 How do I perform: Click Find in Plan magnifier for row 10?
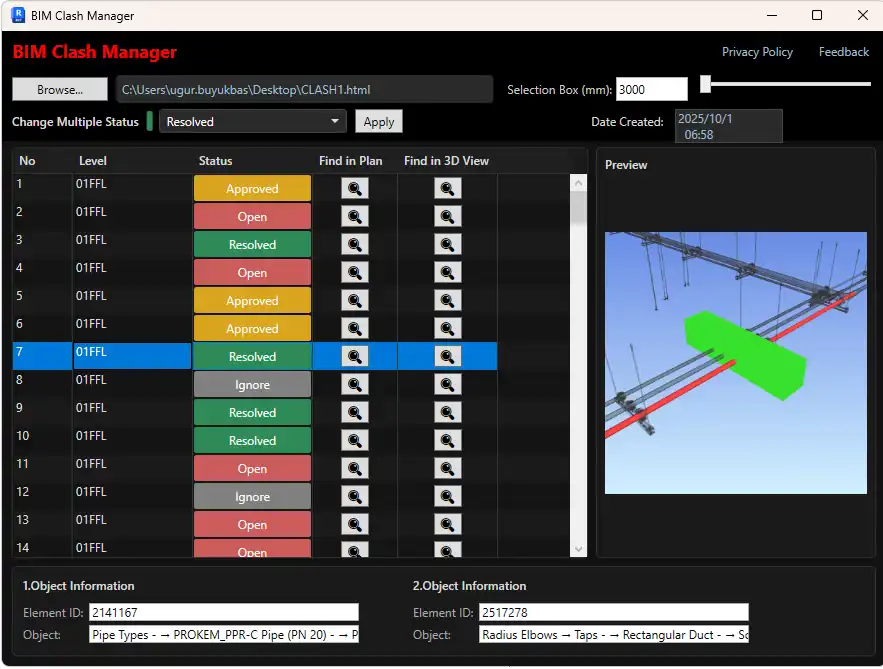coord(355,440)
